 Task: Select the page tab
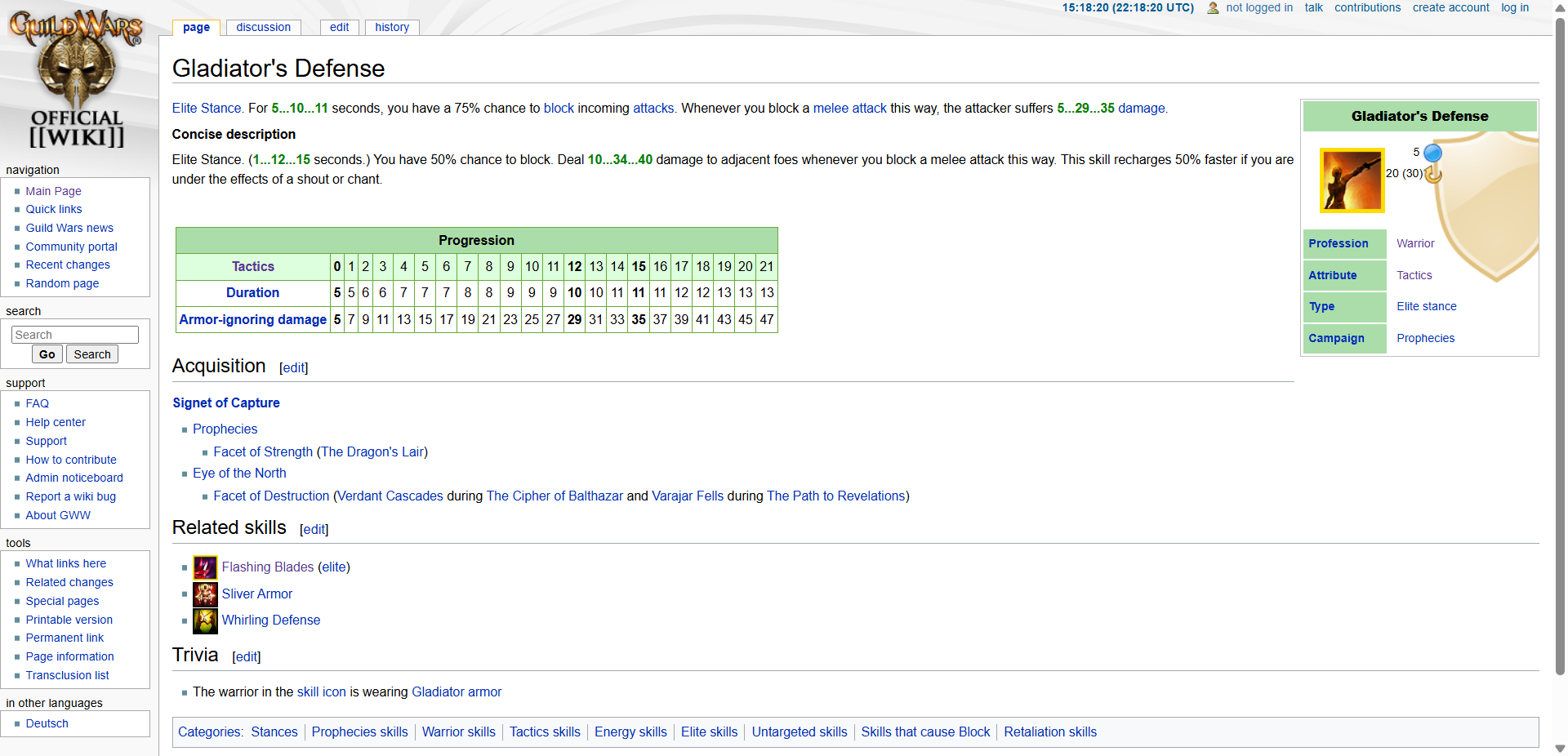tap(196, 27)
